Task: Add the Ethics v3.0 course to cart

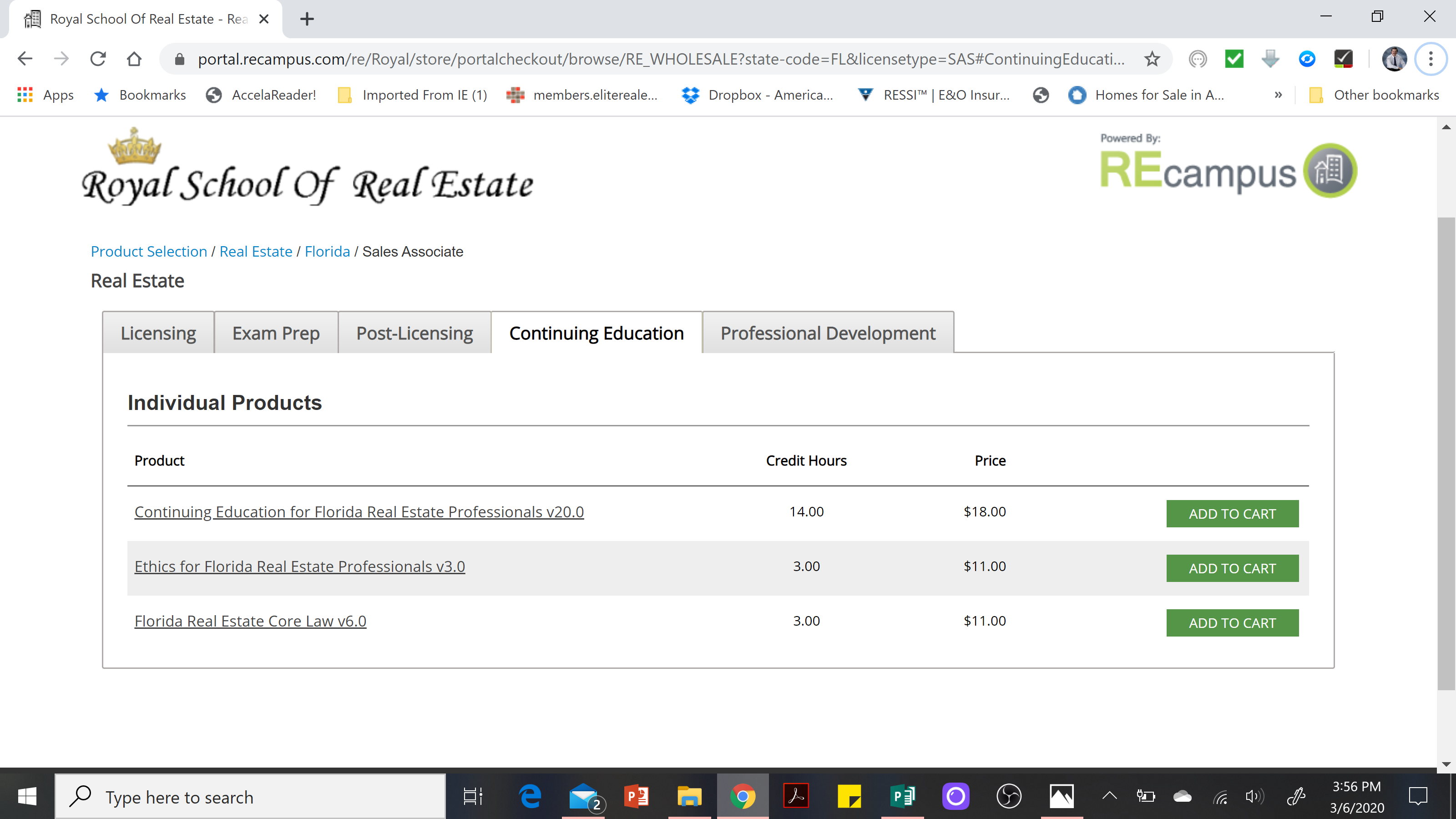Action: 1232,568
